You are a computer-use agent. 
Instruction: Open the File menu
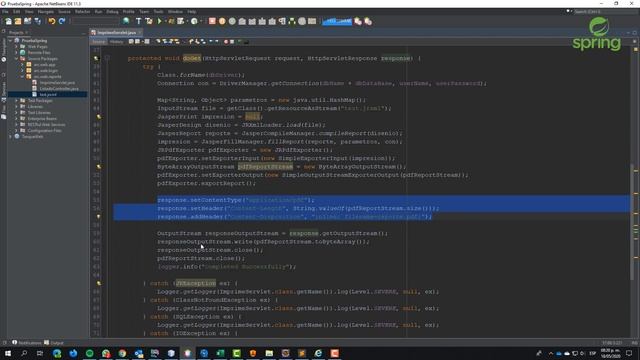[x=5, y=12]
